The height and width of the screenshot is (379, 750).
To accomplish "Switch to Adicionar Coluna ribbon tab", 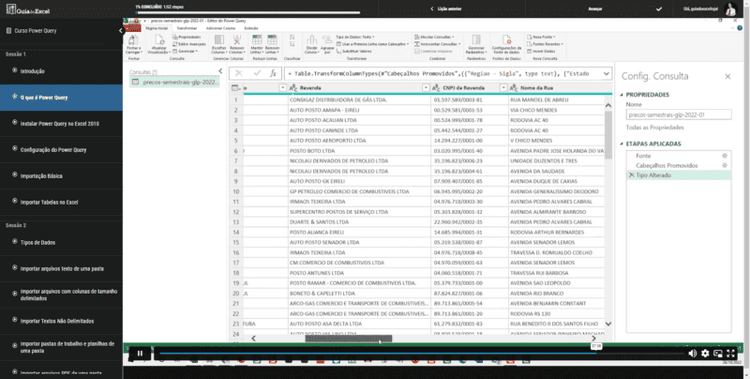I will tap(221, 28).
